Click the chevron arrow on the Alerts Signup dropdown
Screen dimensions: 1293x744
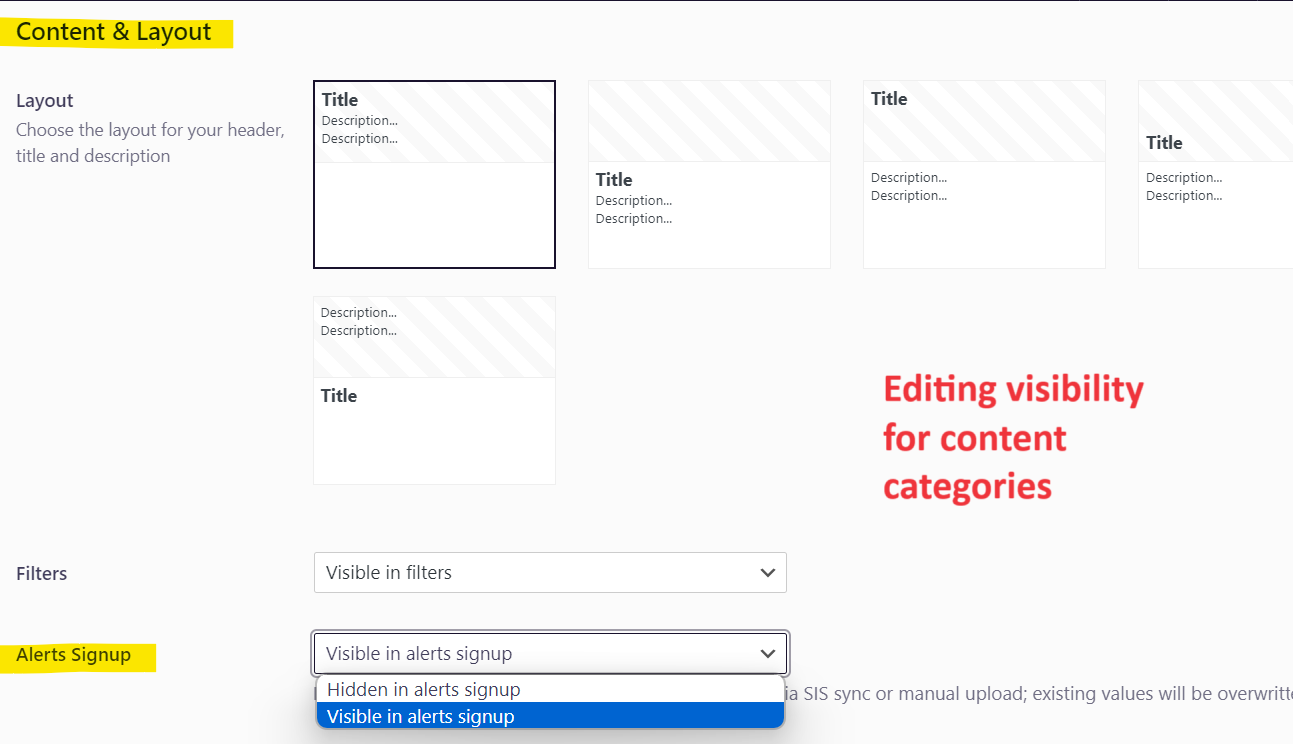[x=767, y=654]
